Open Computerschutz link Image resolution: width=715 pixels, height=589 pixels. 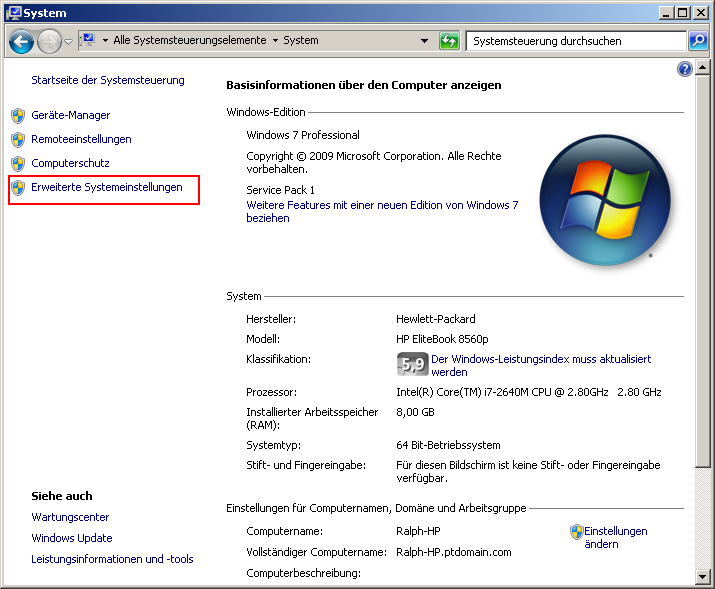70,163
